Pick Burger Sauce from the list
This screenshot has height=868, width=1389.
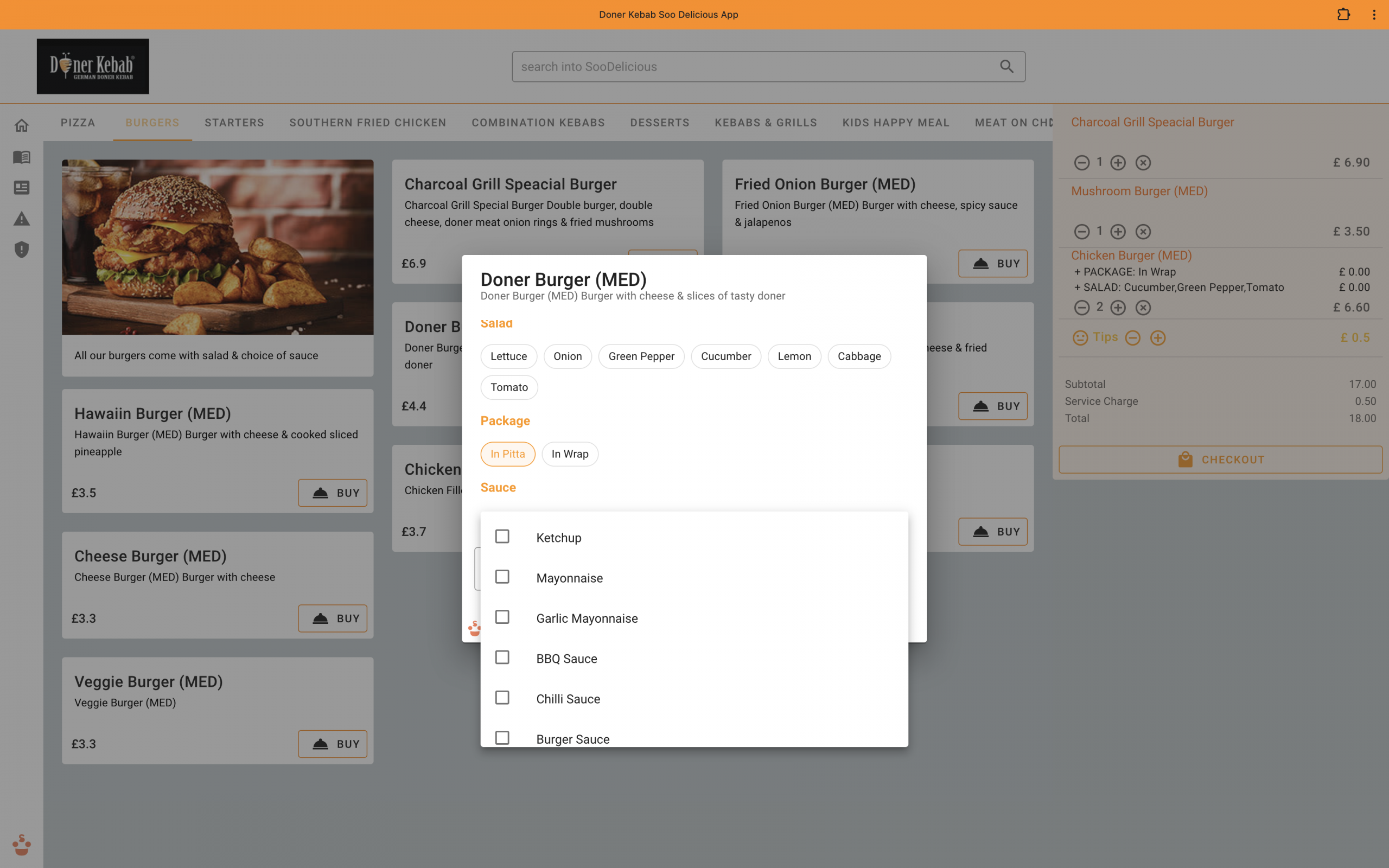(502, 738)
